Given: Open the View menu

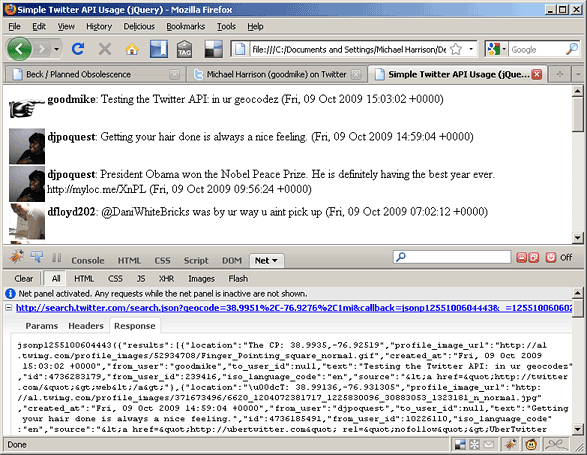Looking at the screenshot, I should [x=66, y=26].
